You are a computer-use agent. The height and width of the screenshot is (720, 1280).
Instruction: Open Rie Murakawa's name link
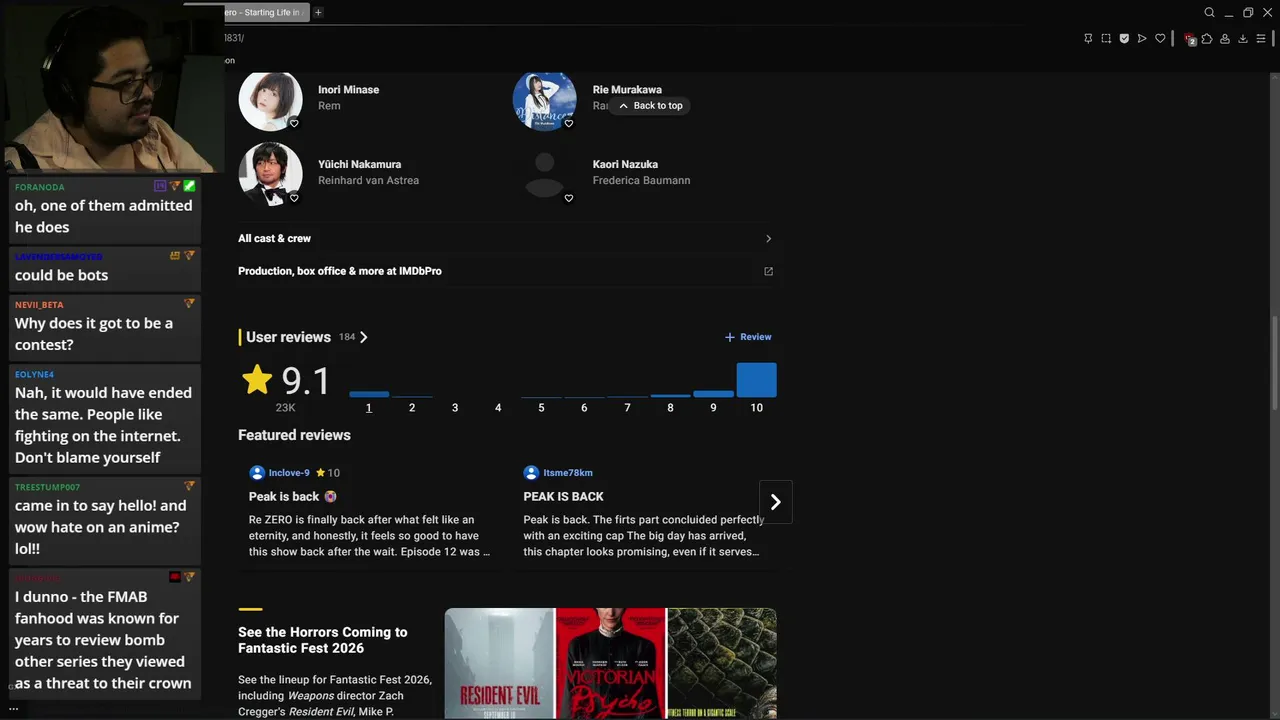(x=627, y=90)
